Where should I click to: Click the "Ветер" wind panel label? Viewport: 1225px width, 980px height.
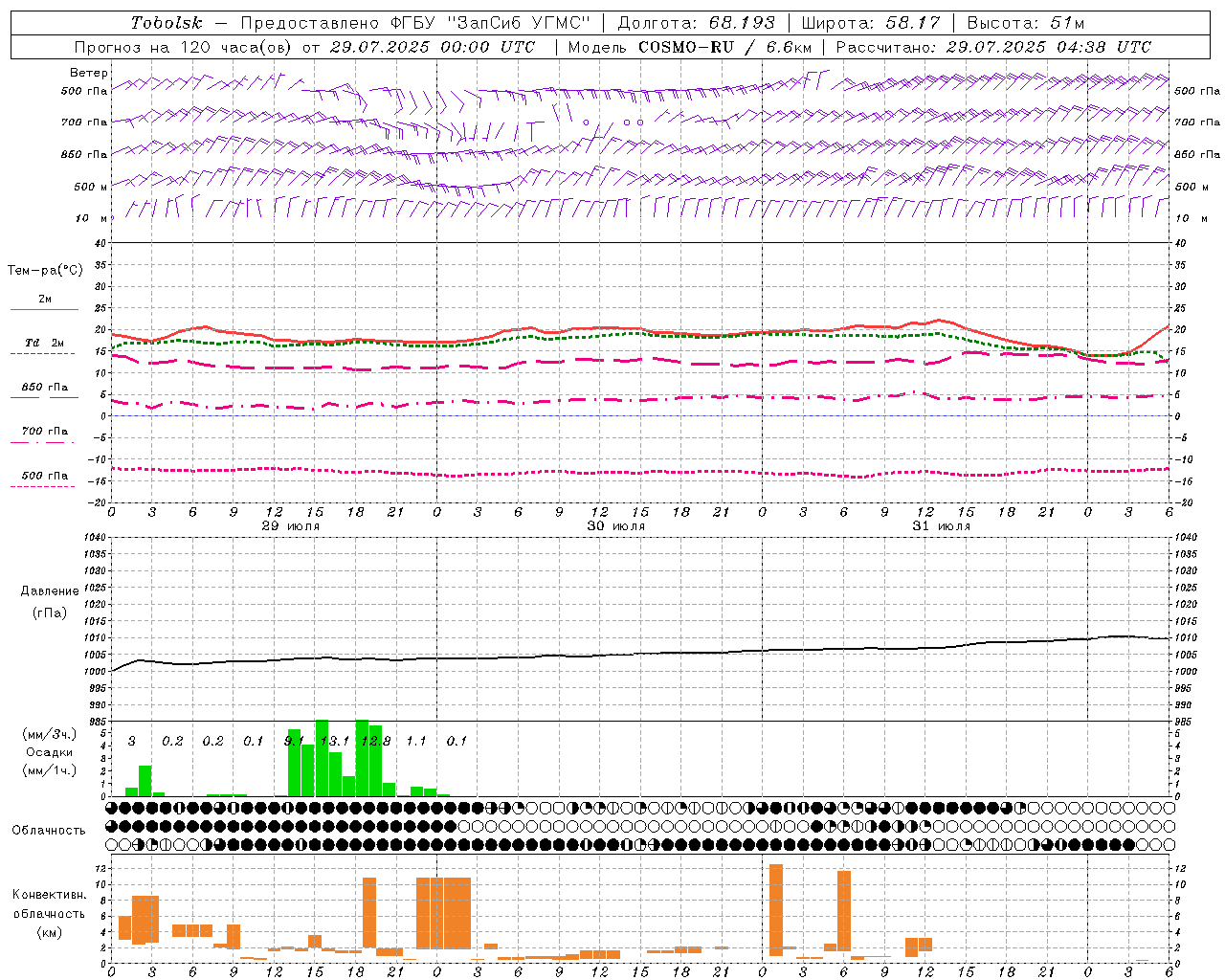pos(89,73)
